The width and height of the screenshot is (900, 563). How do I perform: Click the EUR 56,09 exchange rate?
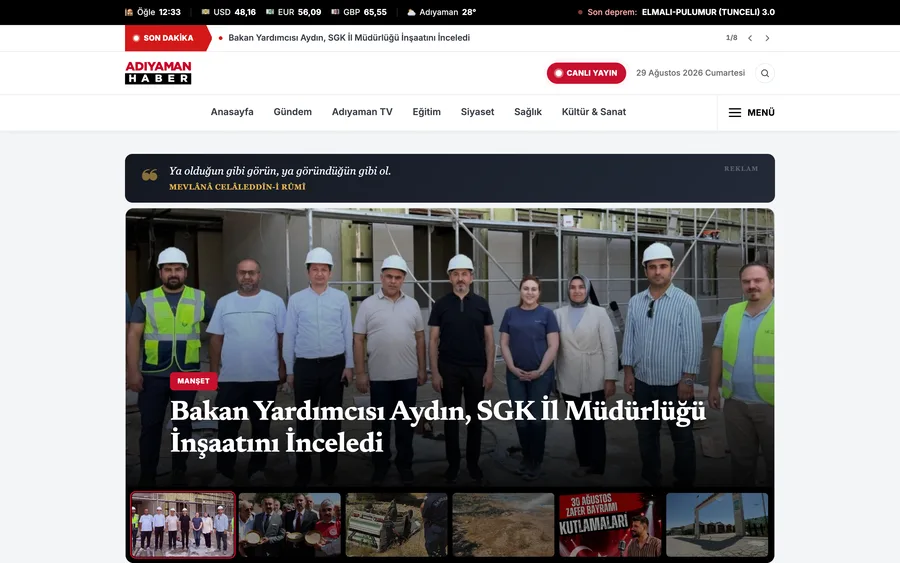tap(293, 12)
